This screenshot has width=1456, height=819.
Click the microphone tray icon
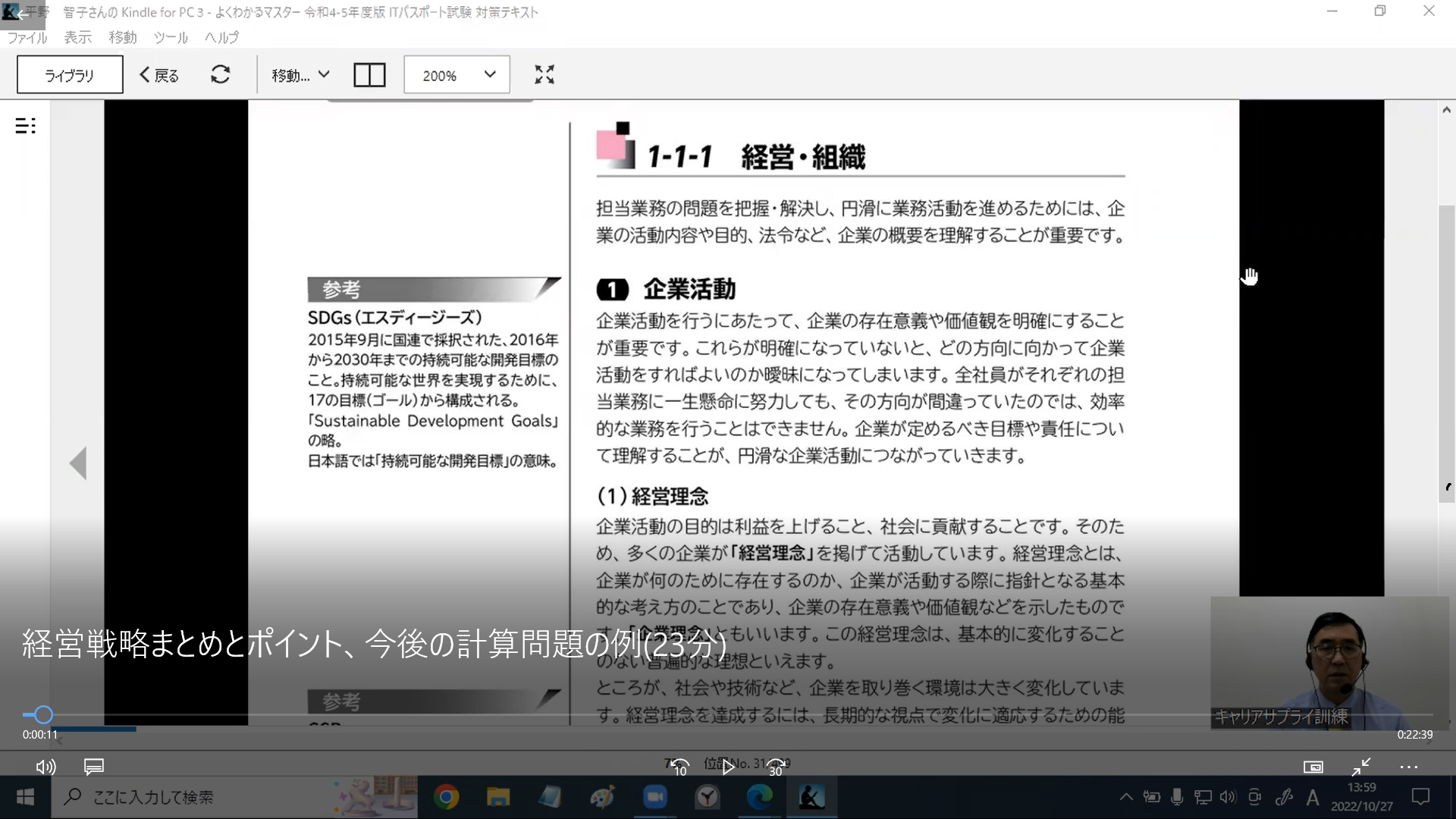coord(1177,797)
